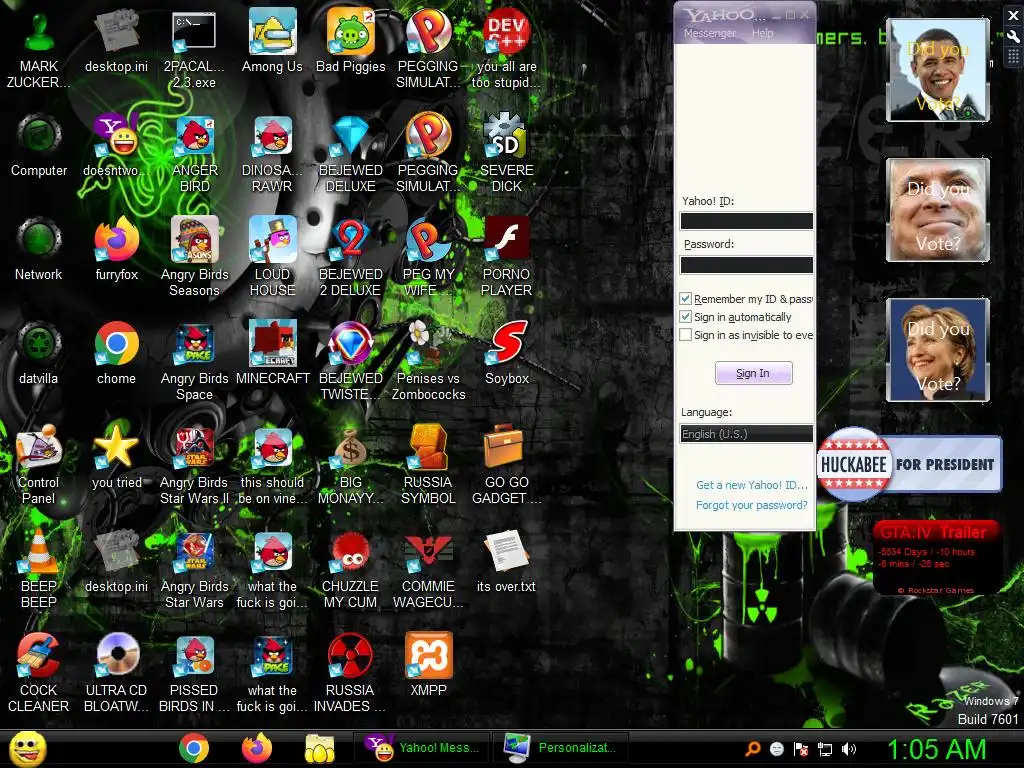Open Angry Birds Star Wars II shortcut
This screenshot has width=1024, height=768.
tap(195, 465)
